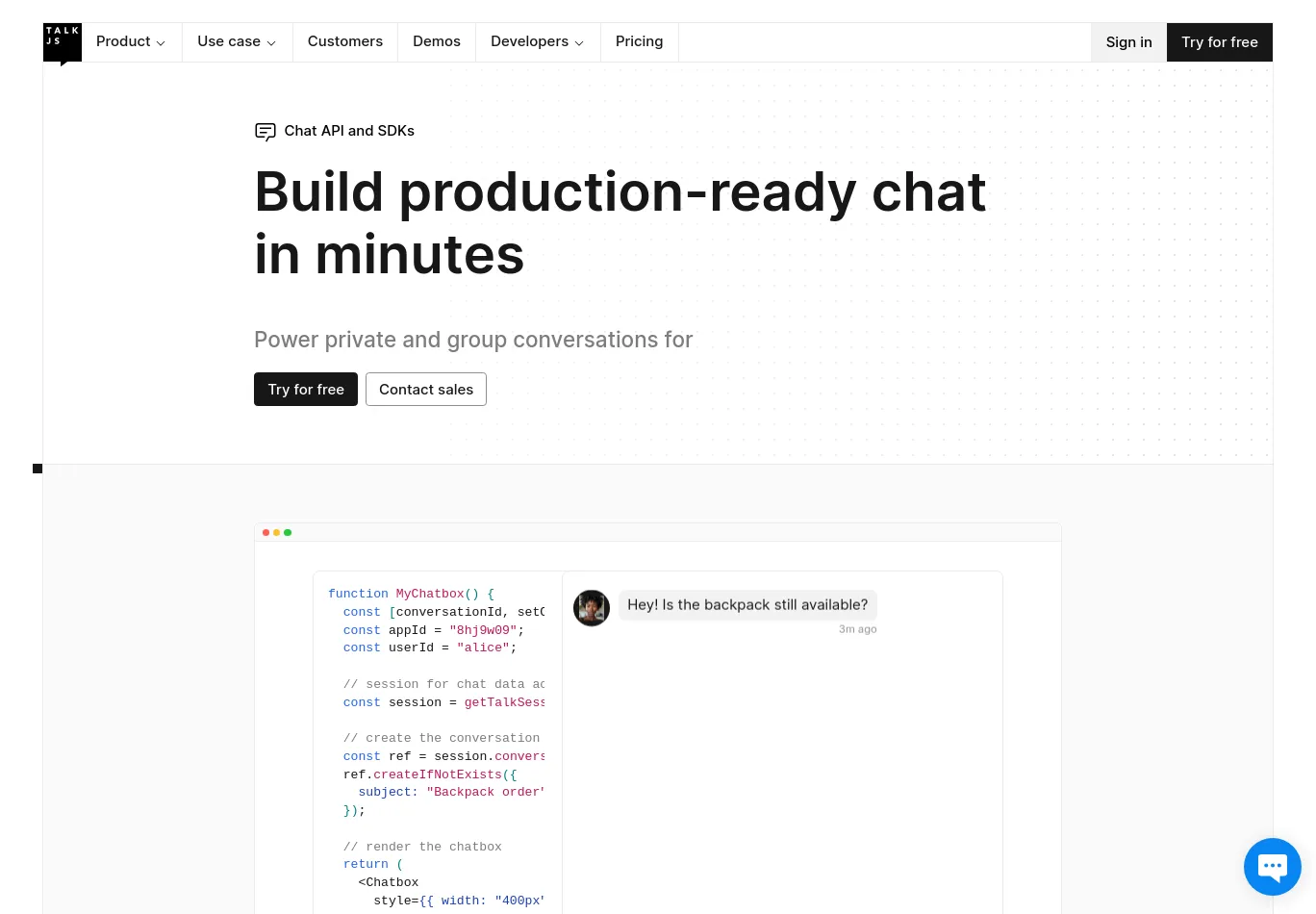Expand the Product dropdown menu
The image size is (1316, 914).
(131, 42)
